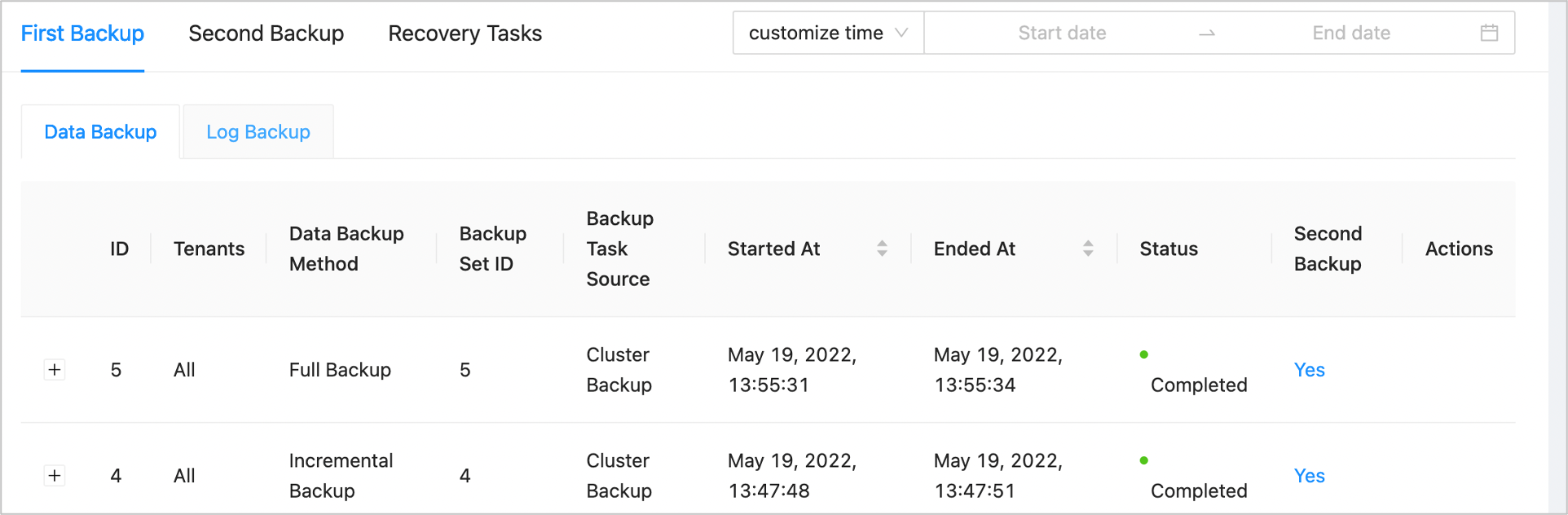Switch to the Second Backup tab
1568x515 pixels.
click(266, 33)
